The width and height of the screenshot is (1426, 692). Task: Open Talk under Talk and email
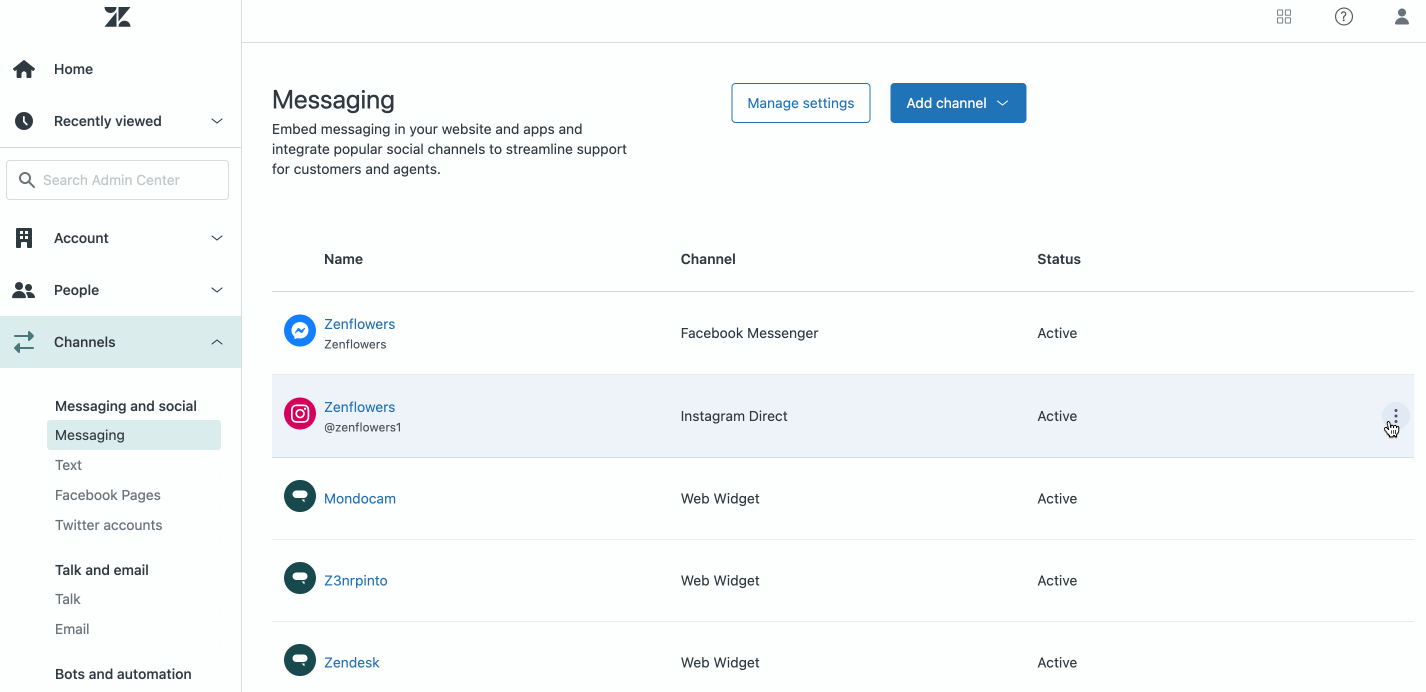click(68, 599)
